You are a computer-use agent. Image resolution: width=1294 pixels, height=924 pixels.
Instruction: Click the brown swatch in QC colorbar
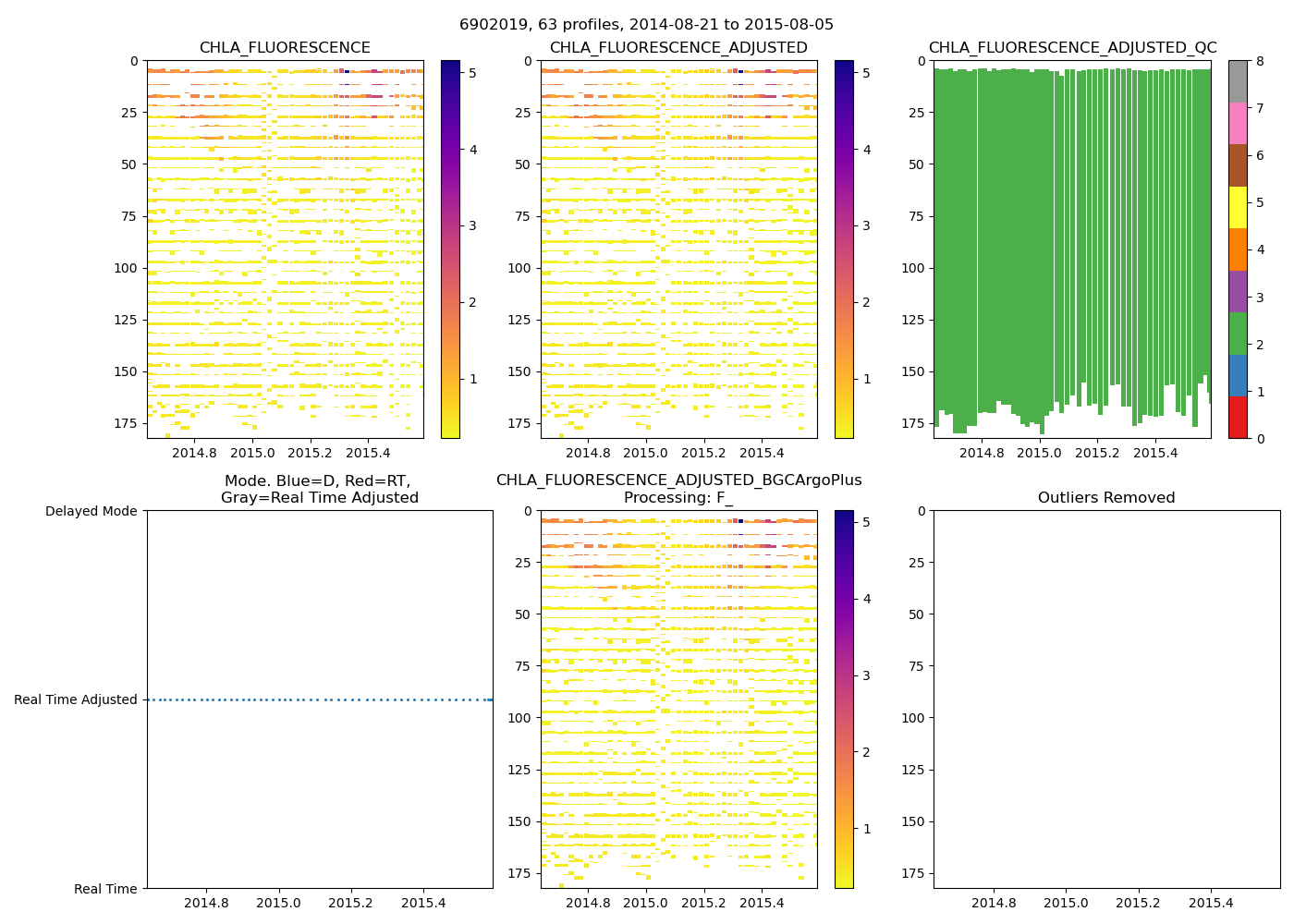click(x=1238, y=165)
